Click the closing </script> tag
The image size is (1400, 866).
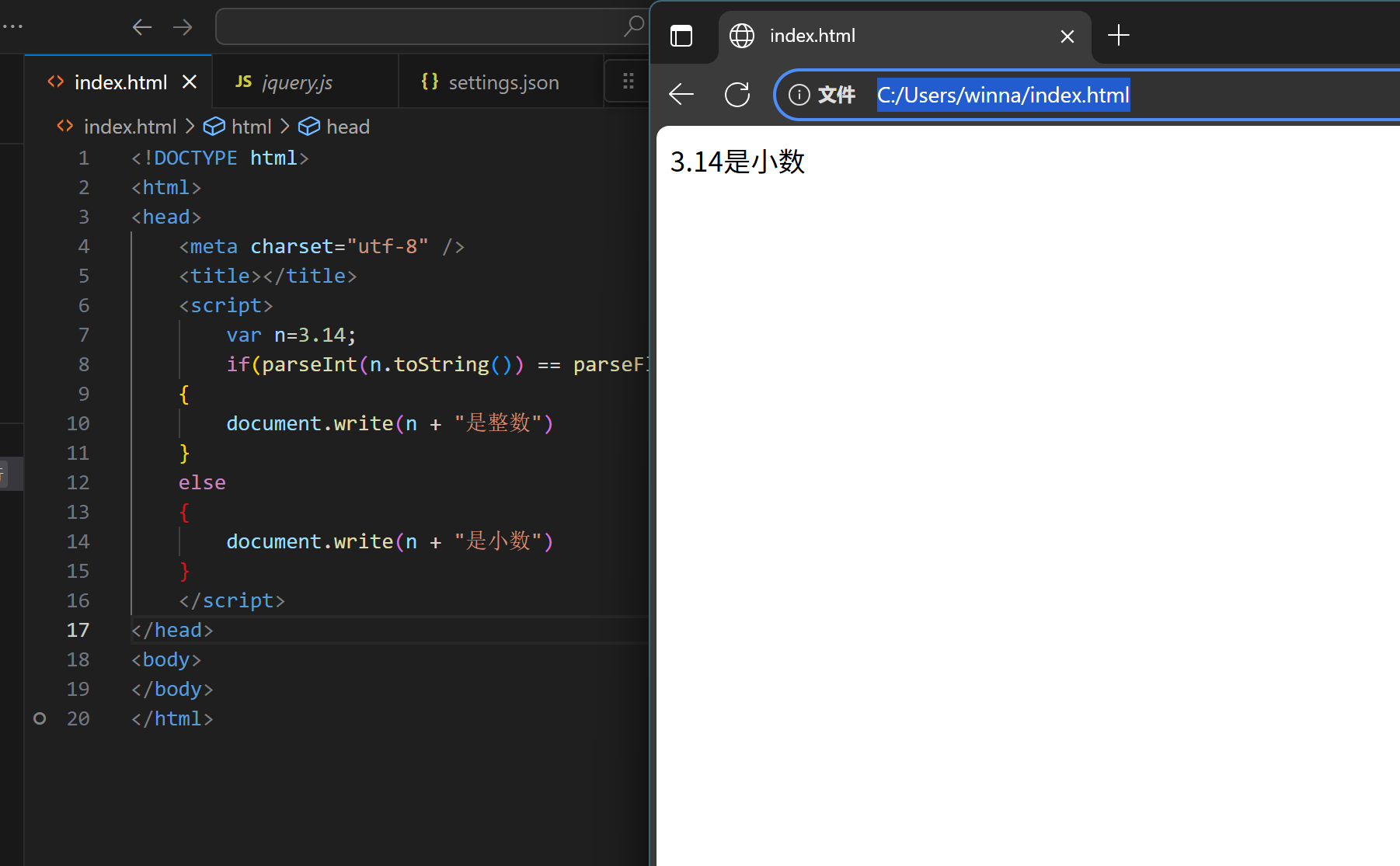(x=232, y=600)
